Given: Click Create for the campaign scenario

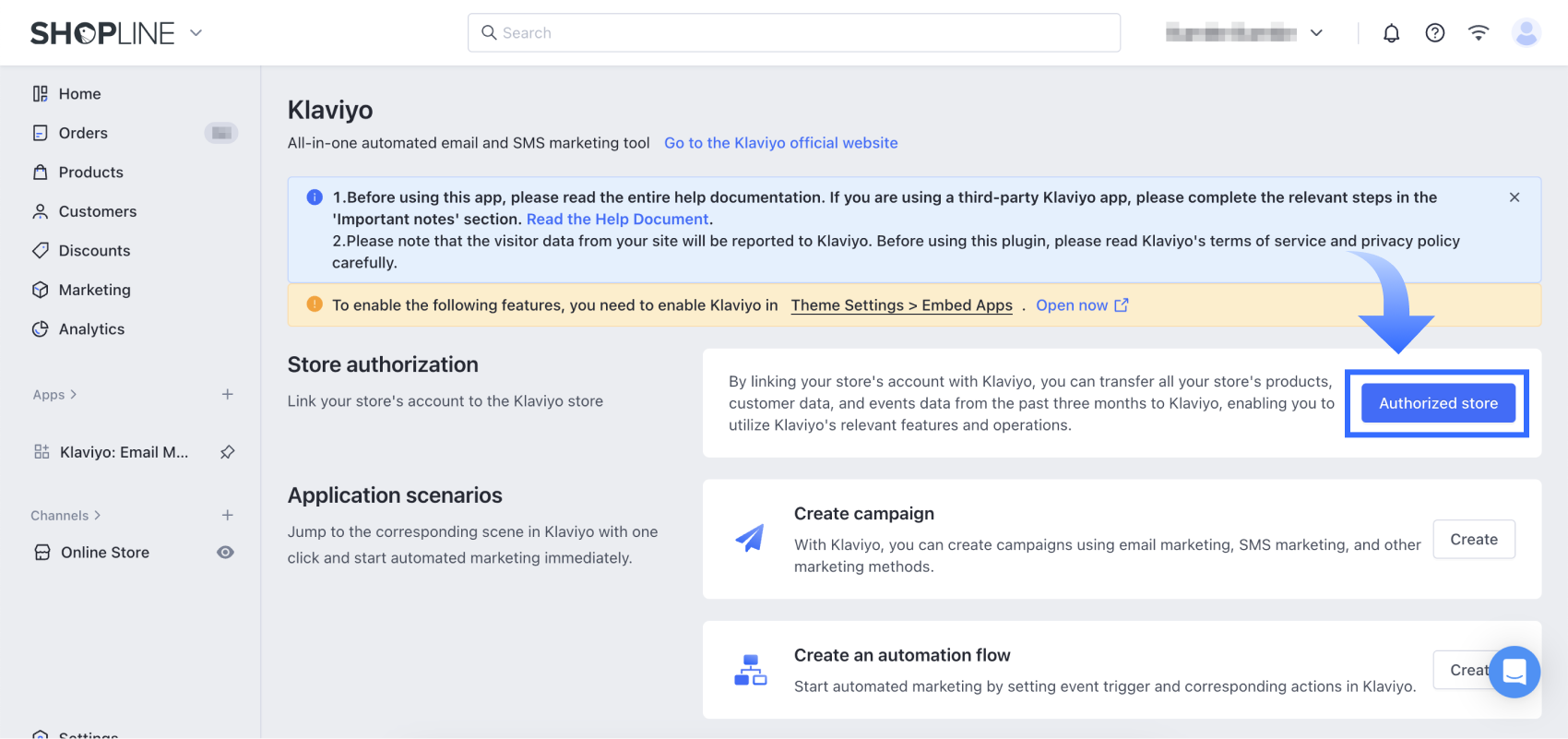Looking at the screenshot, I should (x=1473, y=540).
